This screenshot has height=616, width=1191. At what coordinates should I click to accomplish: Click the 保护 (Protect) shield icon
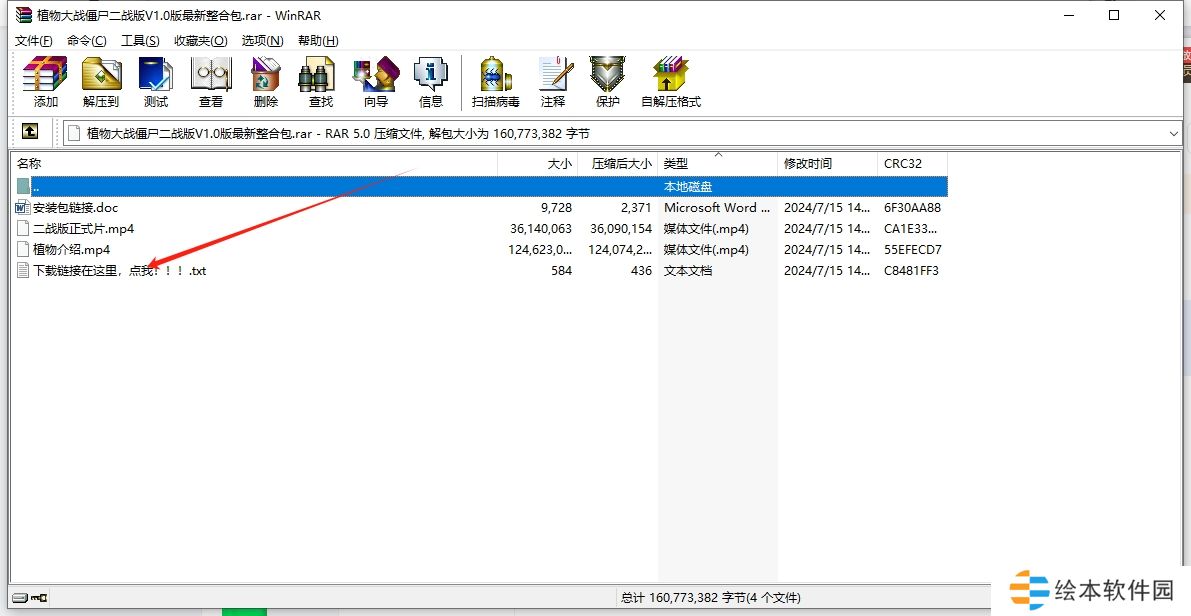click(x=607, y=81)
